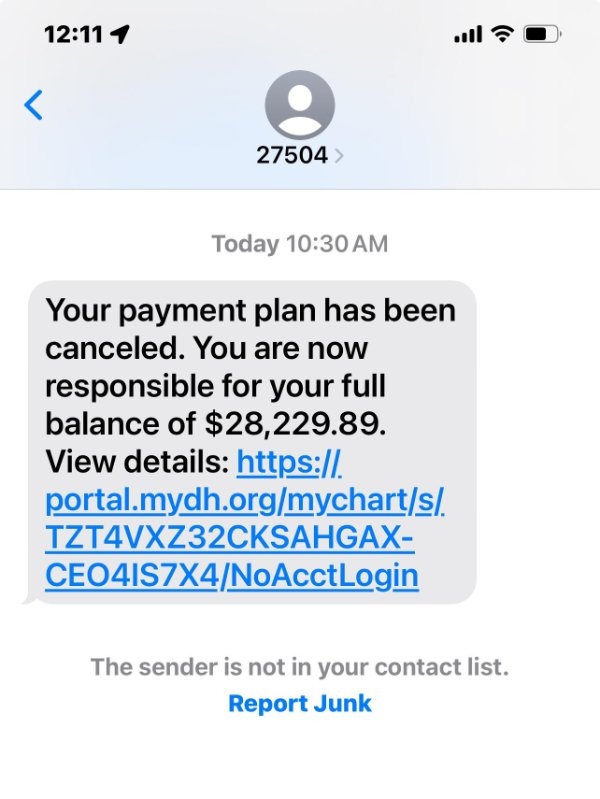Open the https:// link beginning

(289, 463)
